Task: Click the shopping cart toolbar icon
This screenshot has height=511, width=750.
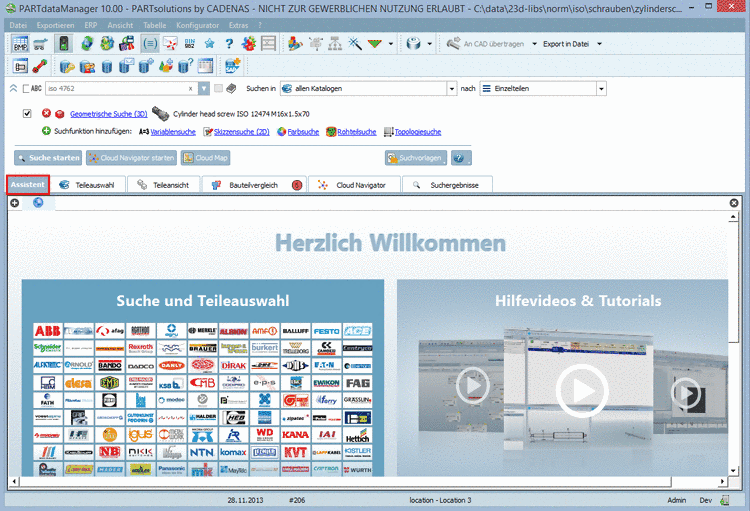Action: click(41, 44)
